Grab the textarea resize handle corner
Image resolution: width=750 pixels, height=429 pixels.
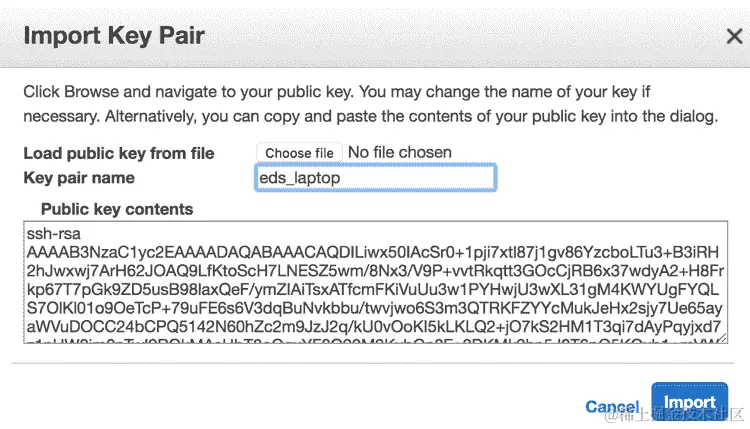(x=721, y=337)
